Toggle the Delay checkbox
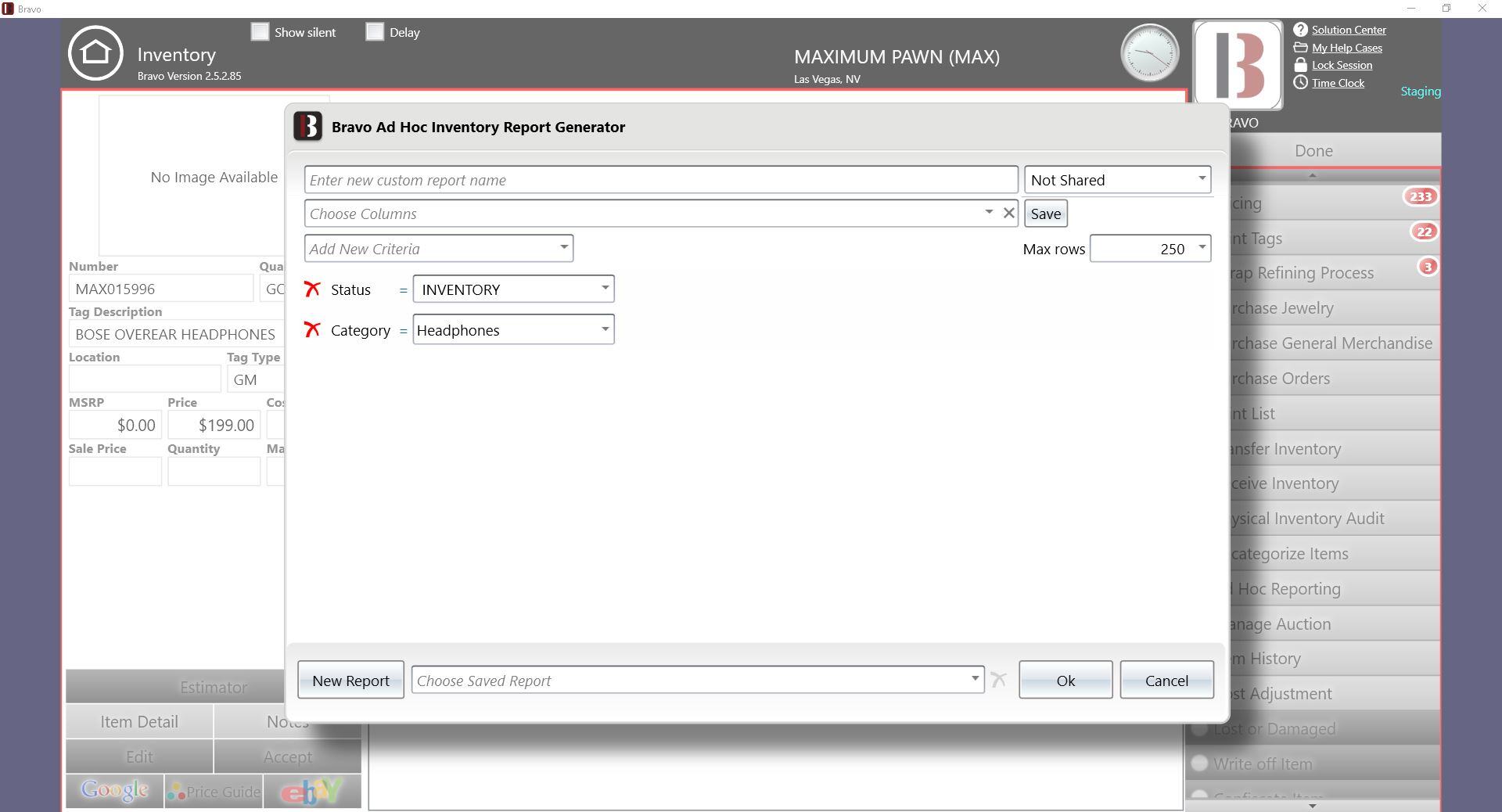The width and height of the screenshot is (1502, 812). pyautogui.click(x=375, y=32)
